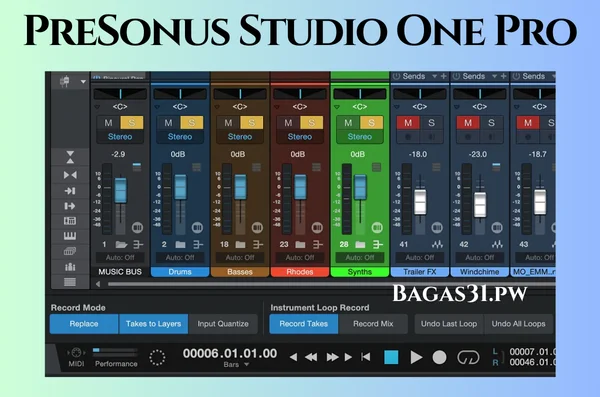This screenshot has width=600, height=397.
Task: Select the Replace record mode
Action: [x=84, y=324]
